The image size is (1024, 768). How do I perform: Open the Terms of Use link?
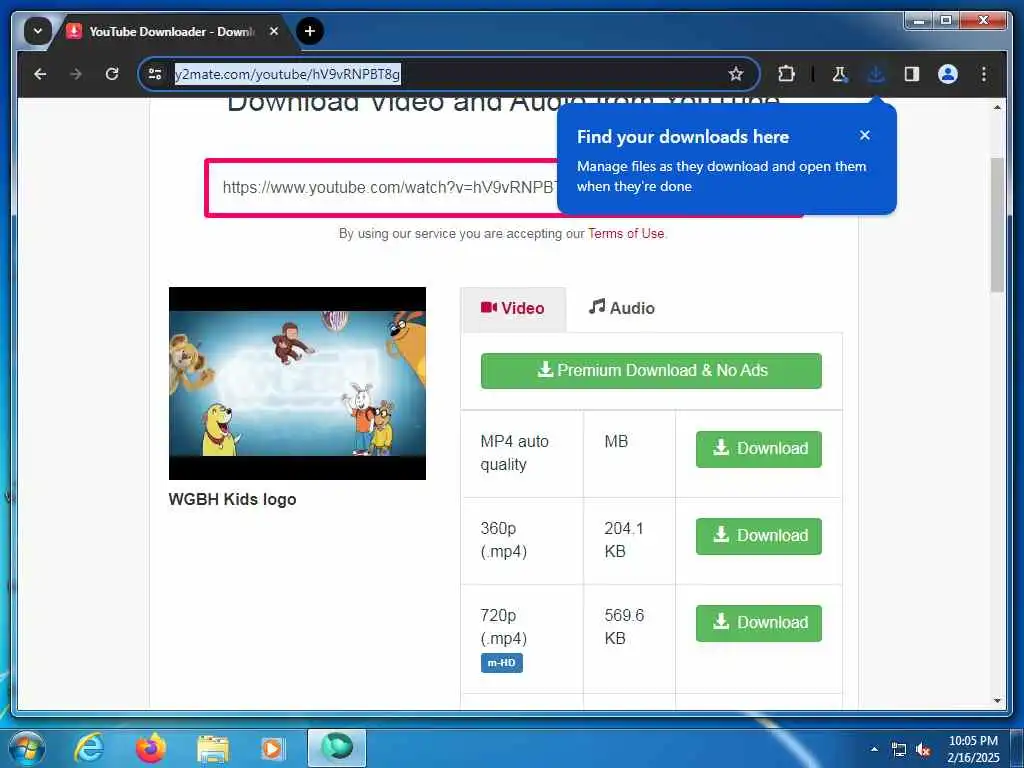pos(626,233)
